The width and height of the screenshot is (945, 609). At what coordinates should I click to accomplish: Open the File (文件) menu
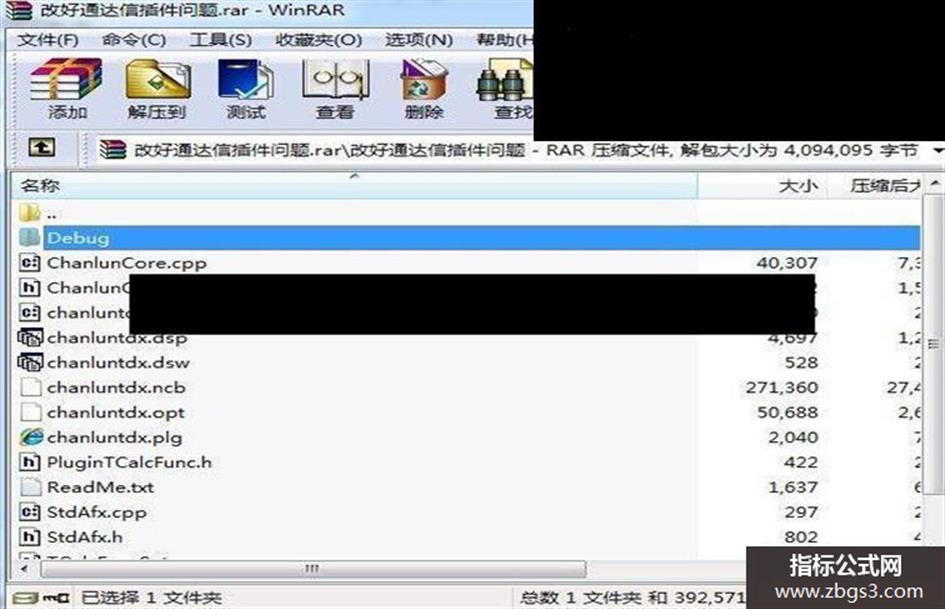tap(48, 40)
